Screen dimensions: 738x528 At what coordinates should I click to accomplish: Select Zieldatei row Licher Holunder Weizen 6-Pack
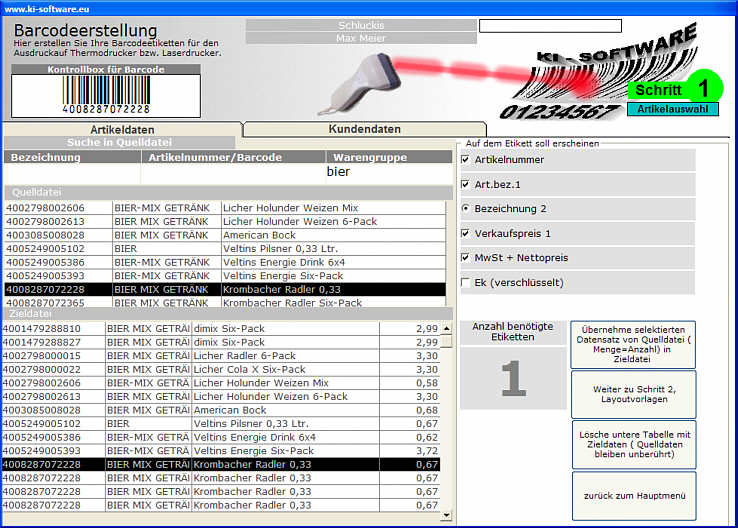click(x=221, y=397)
